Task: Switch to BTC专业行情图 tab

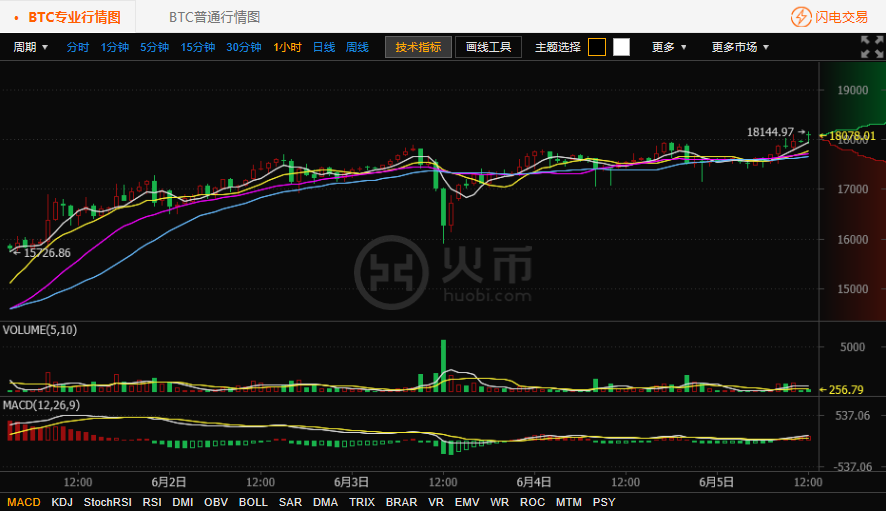Action: tap(74, 17)
